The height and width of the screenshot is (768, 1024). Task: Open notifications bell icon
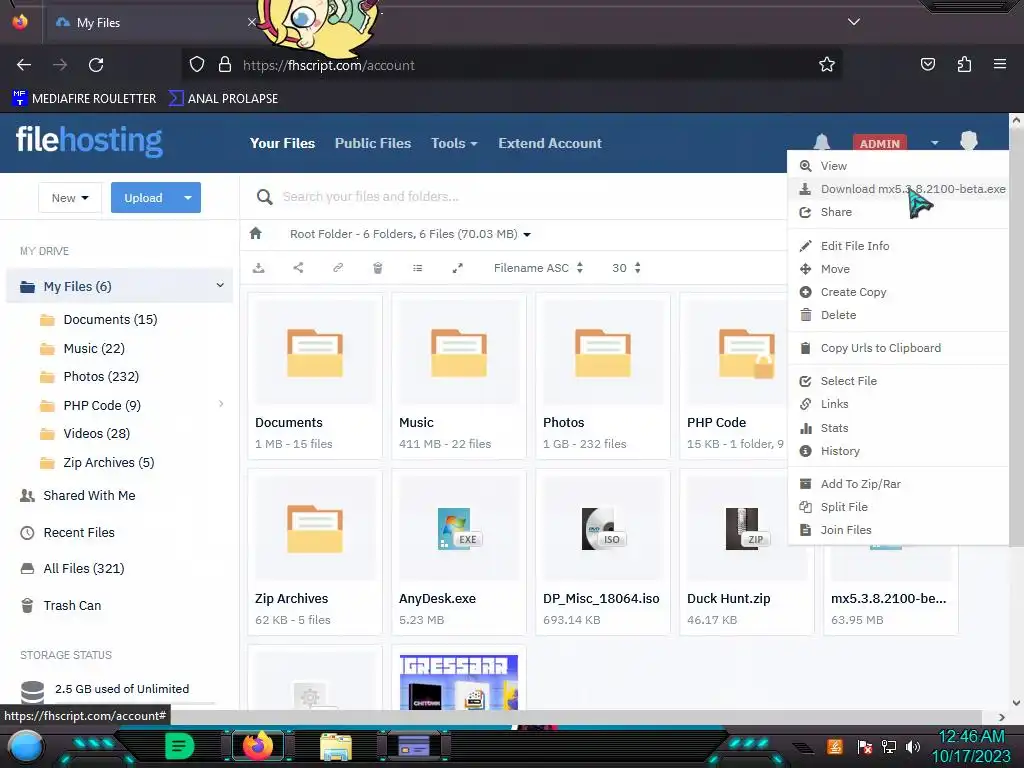pyautogui.click(x=822, y=142)
